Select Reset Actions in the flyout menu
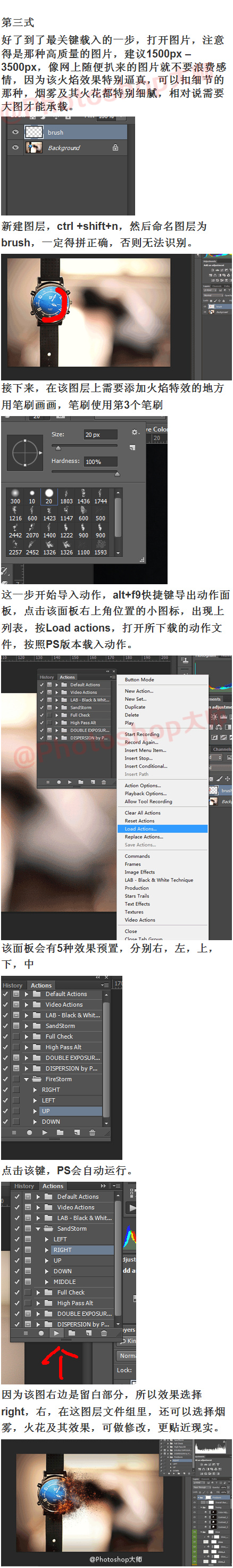The height and width of the screenshot is (1568, 233). coord(140,820)
